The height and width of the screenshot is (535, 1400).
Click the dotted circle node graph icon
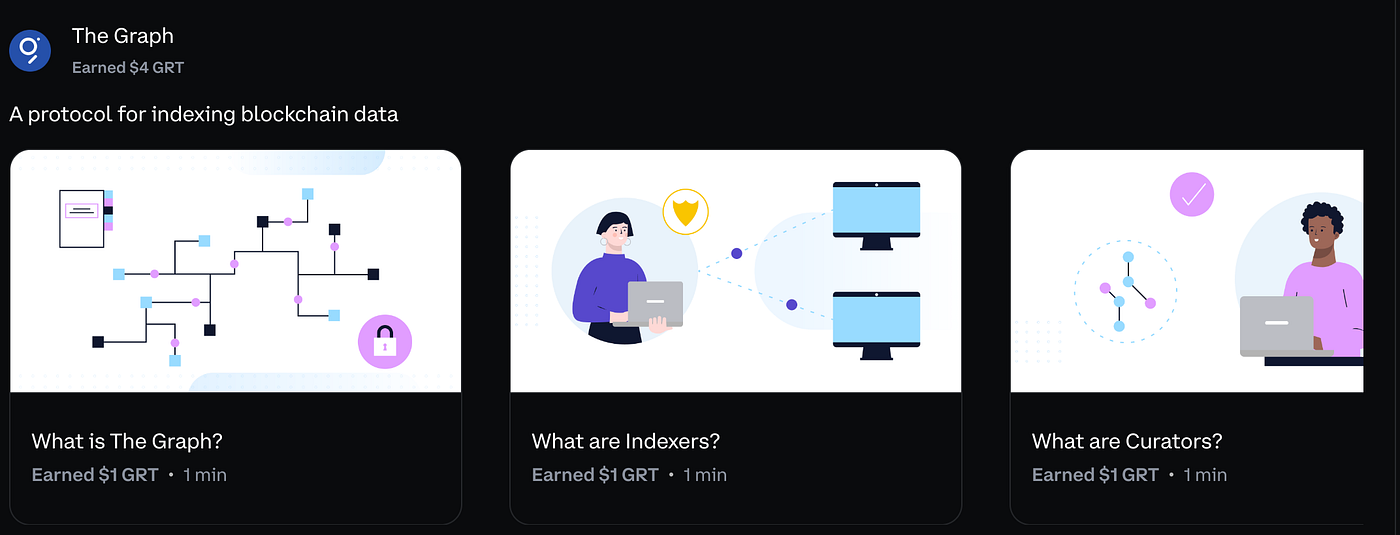click(1126, 291)
